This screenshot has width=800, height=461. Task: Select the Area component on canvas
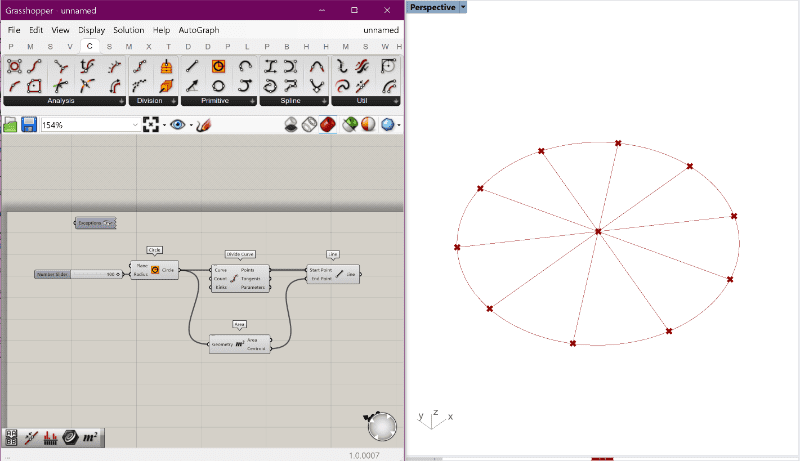(x=240, y=344)
